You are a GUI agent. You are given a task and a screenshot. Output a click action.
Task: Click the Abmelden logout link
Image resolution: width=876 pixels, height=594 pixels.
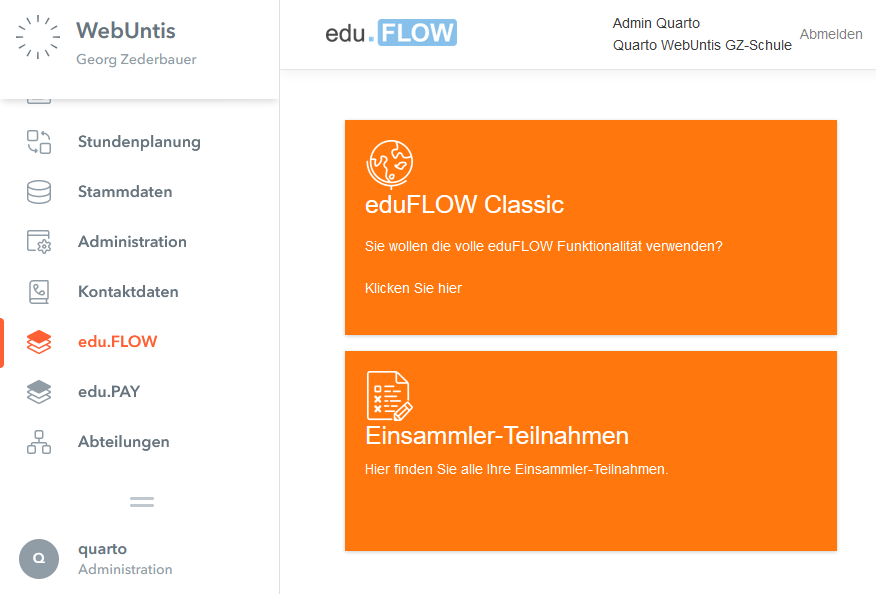831,34
